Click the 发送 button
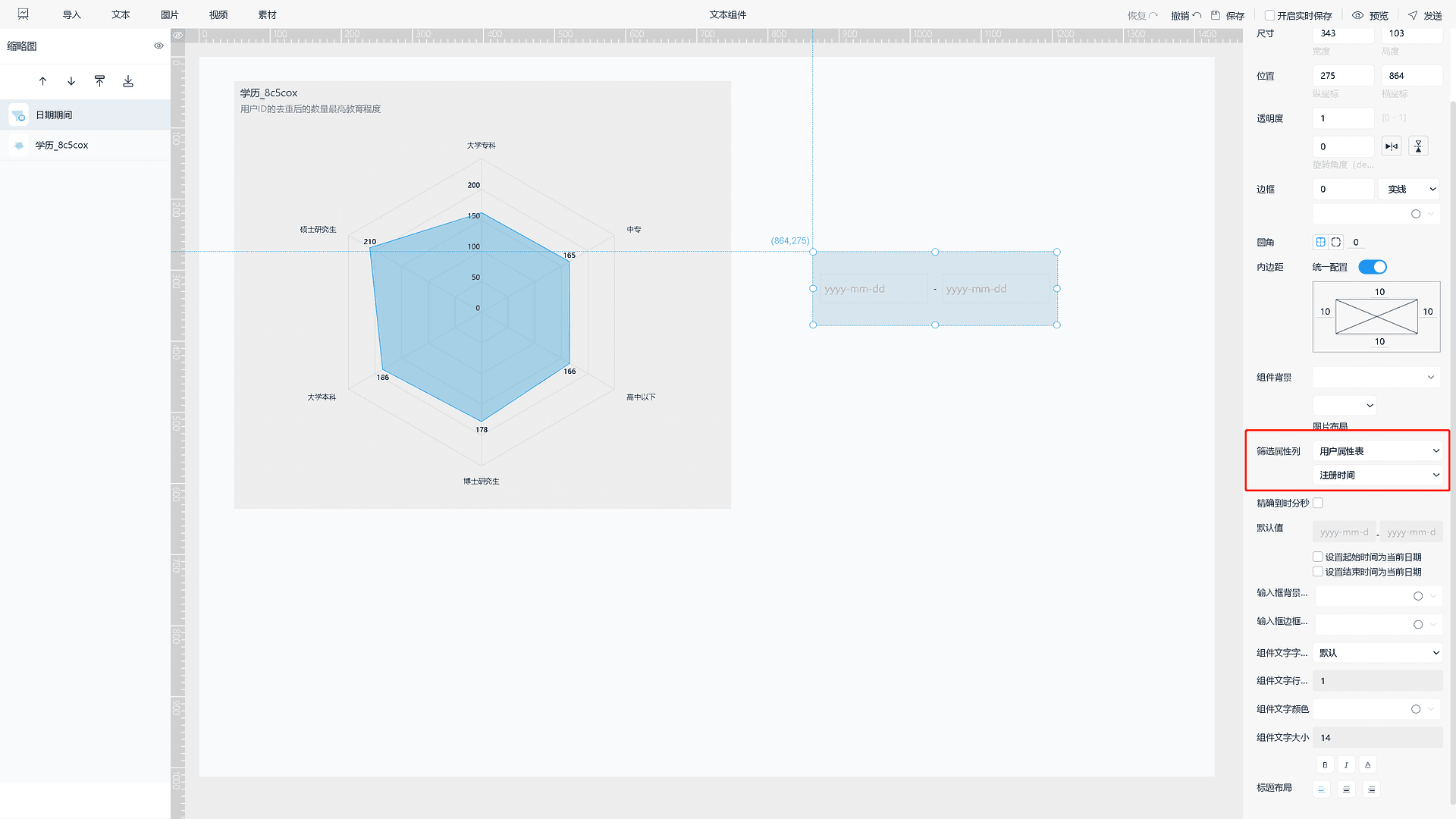1456x819 pixels. click(x=1425, y=15)
